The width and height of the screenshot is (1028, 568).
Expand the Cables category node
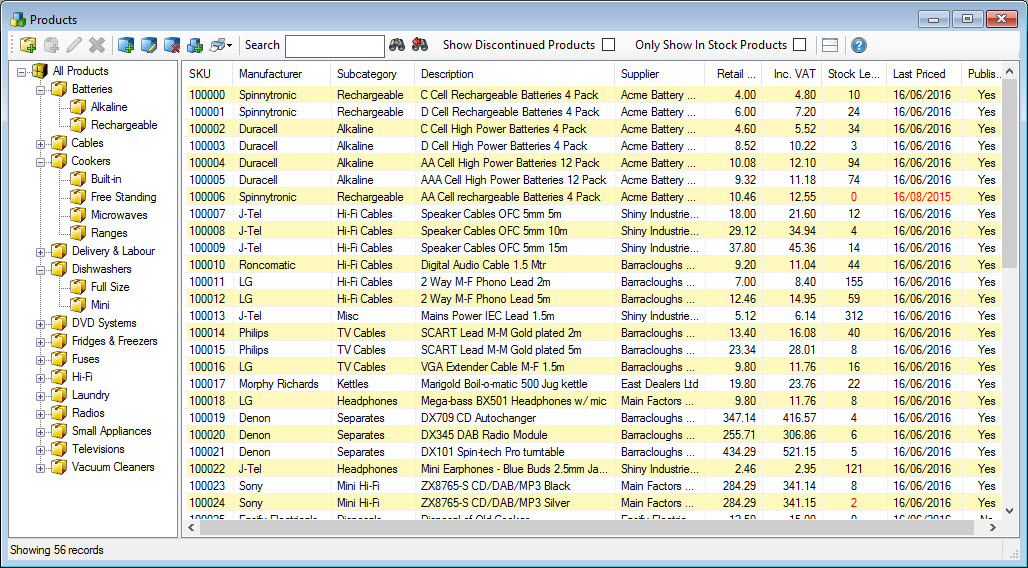point(41,143)
